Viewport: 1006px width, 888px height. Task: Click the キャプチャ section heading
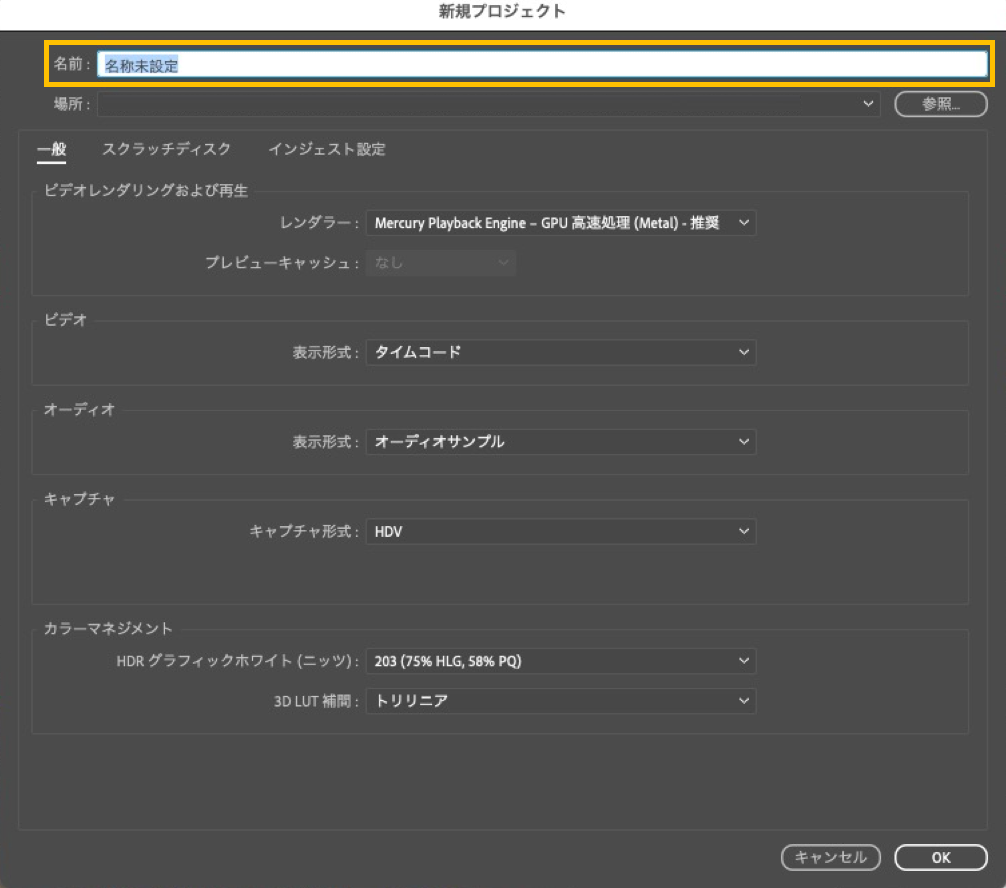point(79,499)
